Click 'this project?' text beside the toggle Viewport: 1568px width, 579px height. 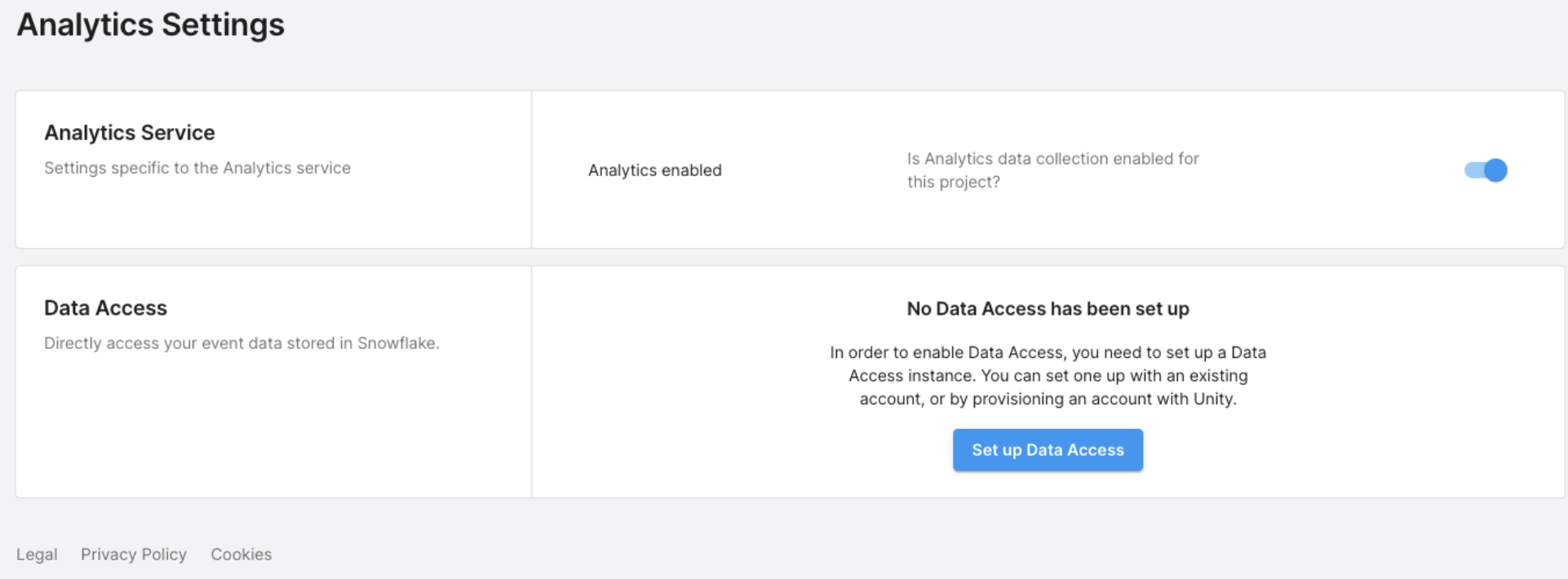(x=953, y=182)
